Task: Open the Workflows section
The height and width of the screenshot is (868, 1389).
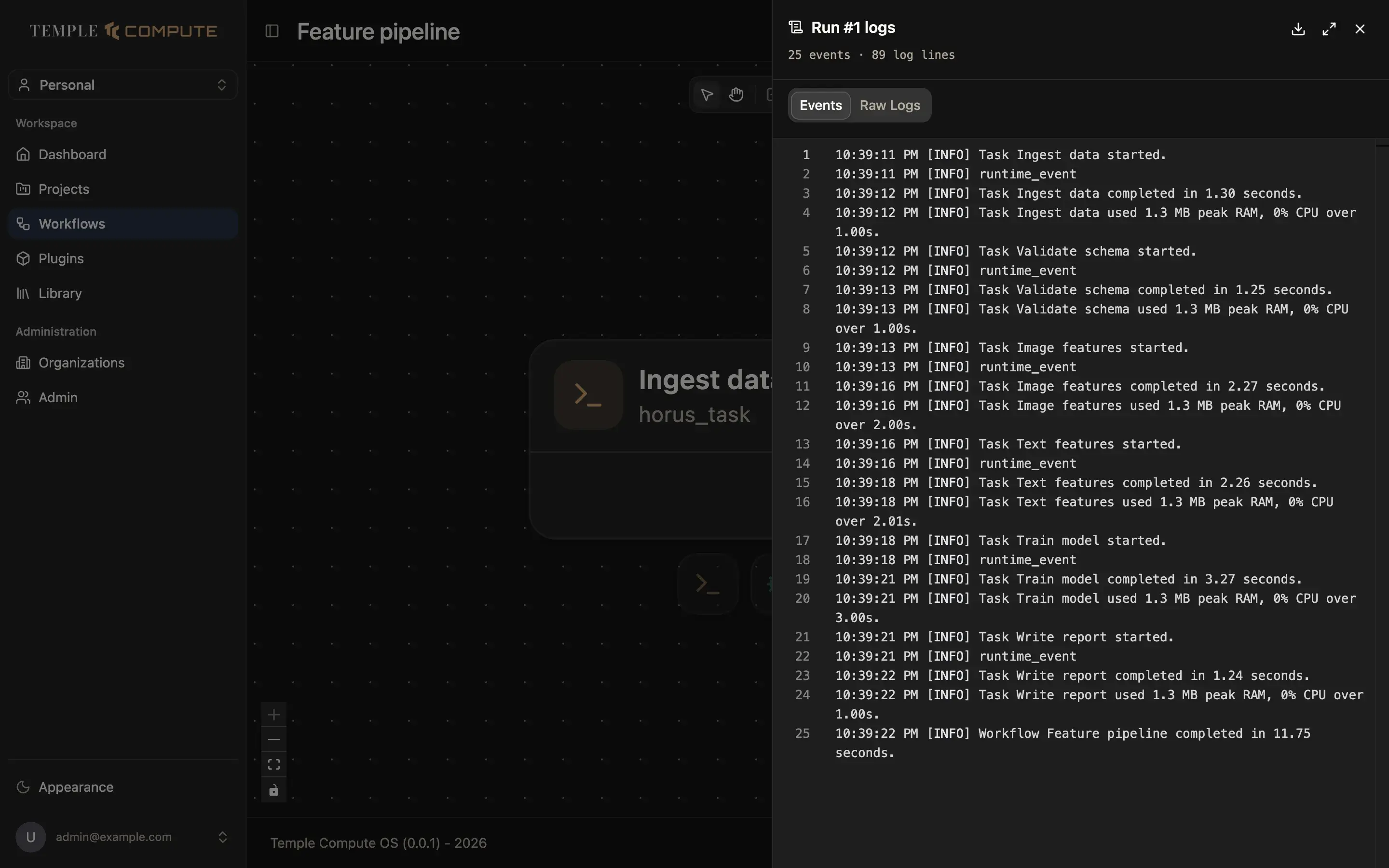Action: (x=123, y=224)
